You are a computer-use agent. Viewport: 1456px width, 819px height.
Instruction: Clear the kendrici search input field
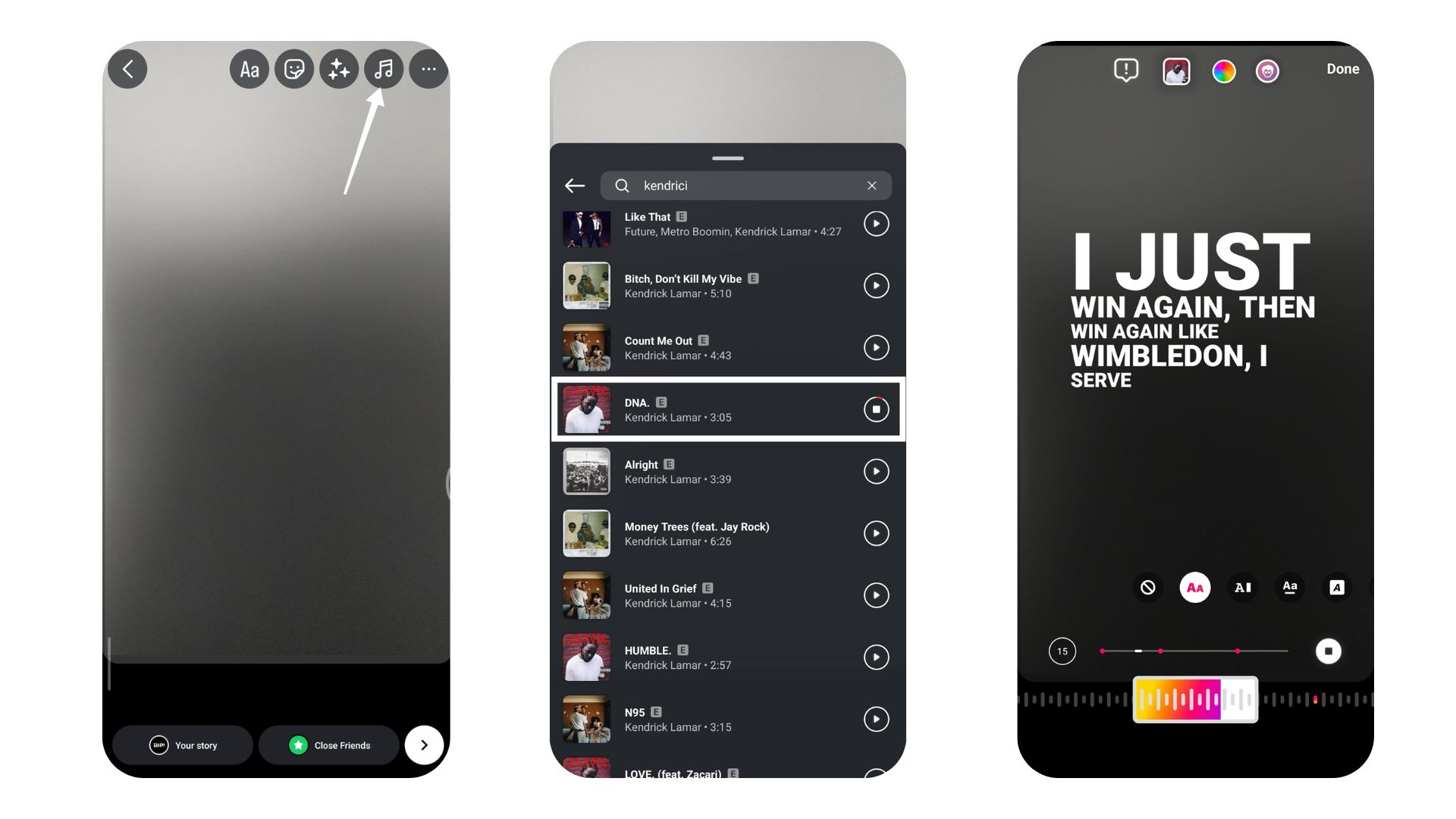[x=870, y=184]
